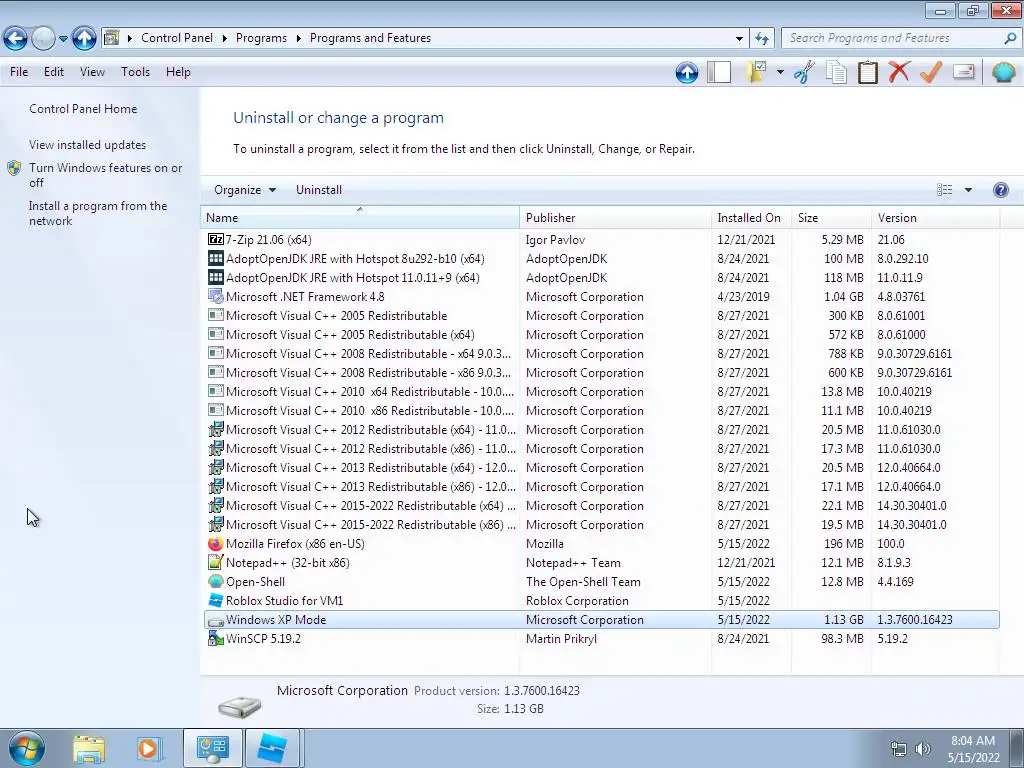Go to Control Panel Home
The width and height of the screenshot is (1024, 768).
point(83,109)
